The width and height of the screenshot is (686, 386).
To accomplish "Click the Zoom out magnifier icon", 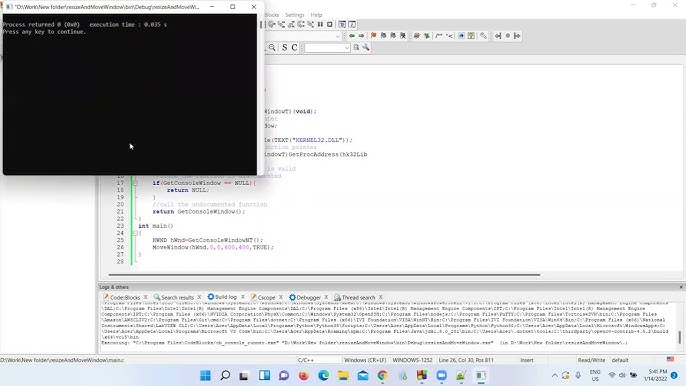I will pyautogui.click(x=272, y=47).
